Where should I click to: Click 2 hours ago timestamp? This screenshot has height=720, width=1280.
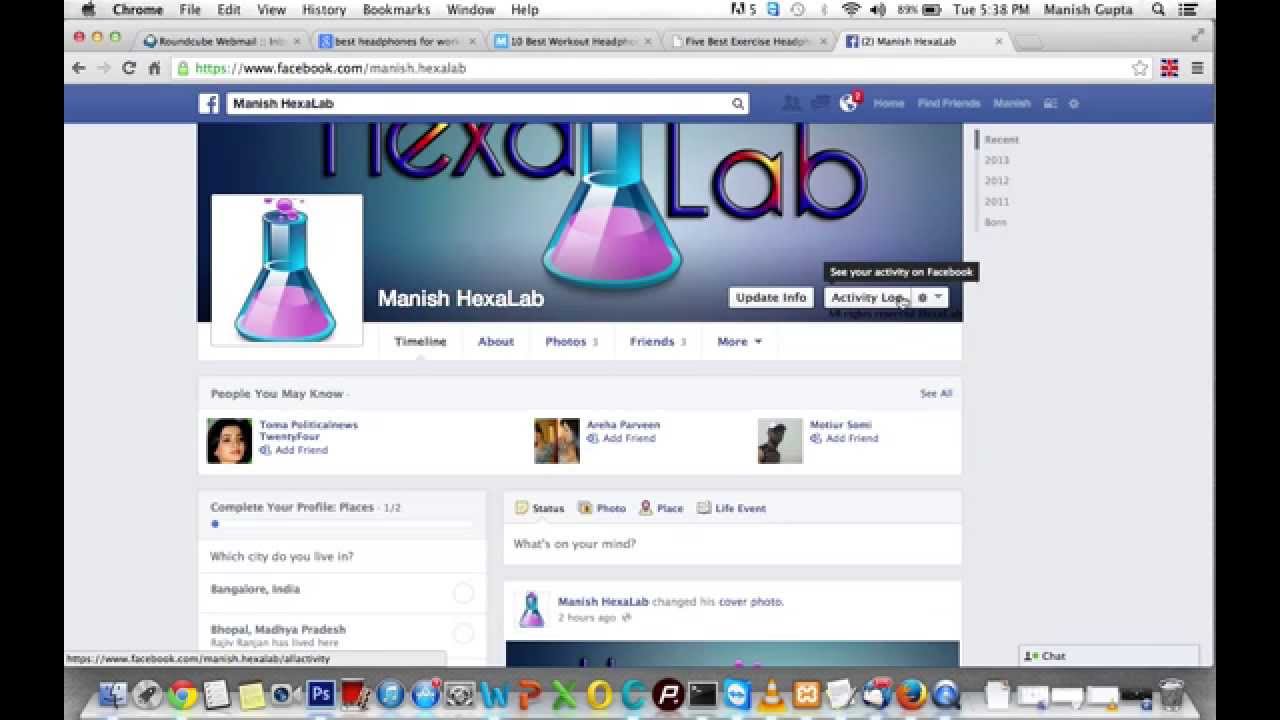(586, 618)
